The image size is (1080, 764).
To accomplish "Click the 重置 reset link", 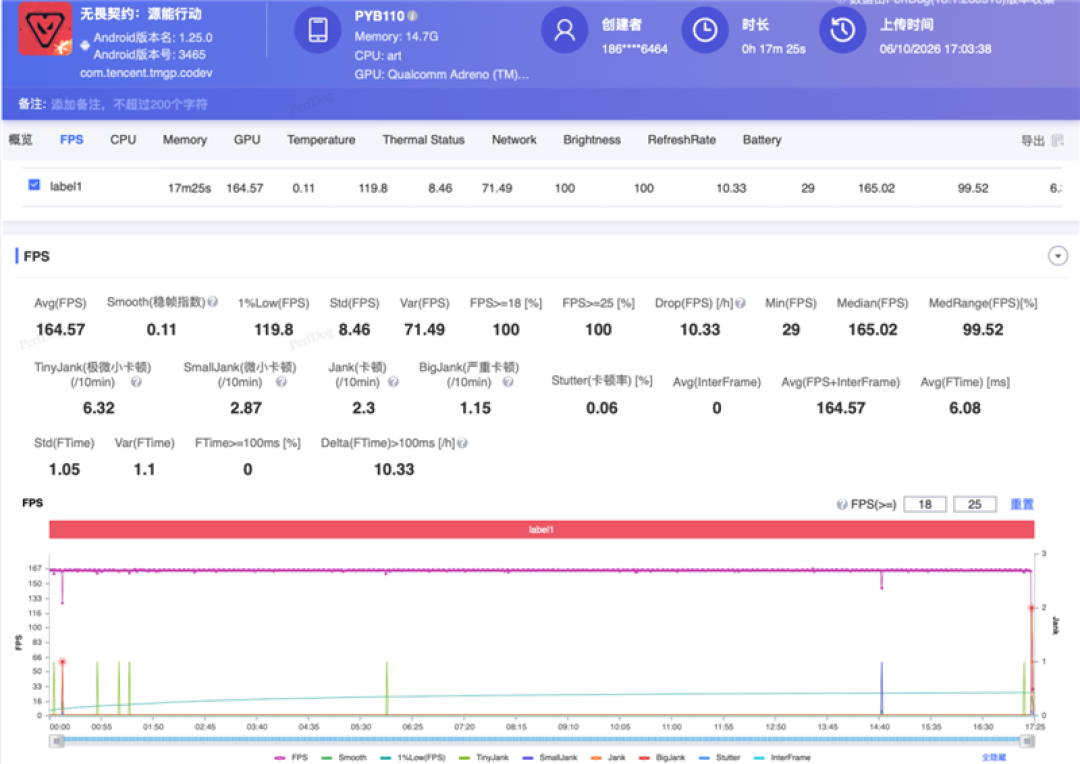I will tap(1022, 504).
